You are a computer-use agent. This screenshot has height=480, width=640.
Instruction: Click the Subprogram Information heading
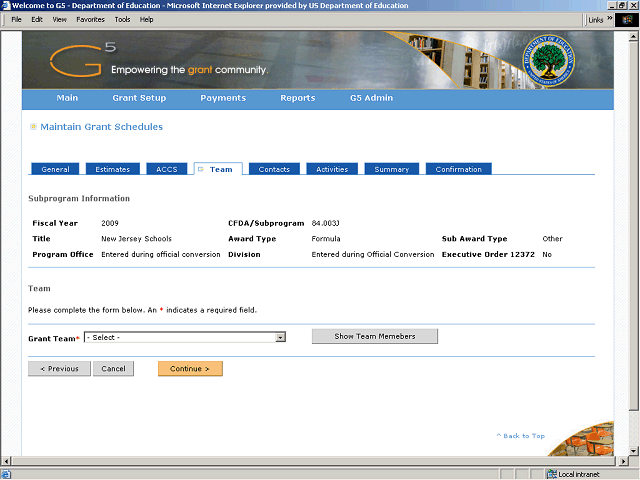point(79,198)
